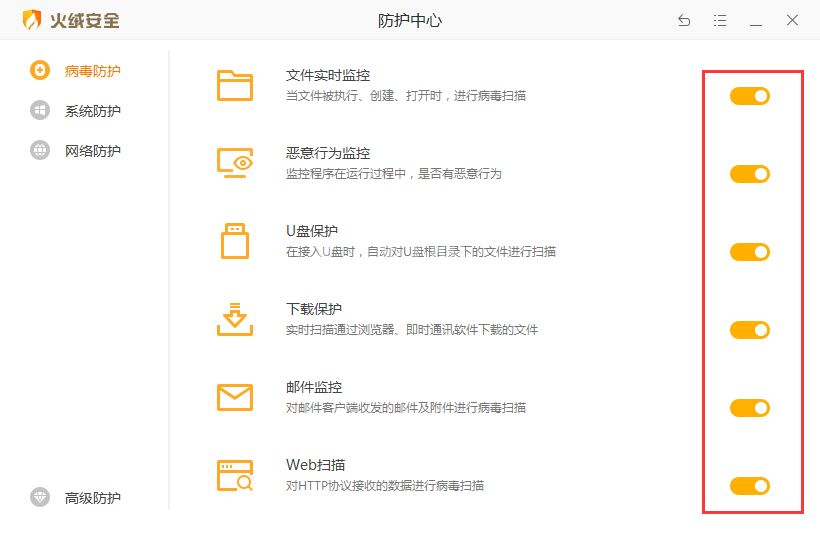Click the back arrow icon in title bar

(684, 20)
